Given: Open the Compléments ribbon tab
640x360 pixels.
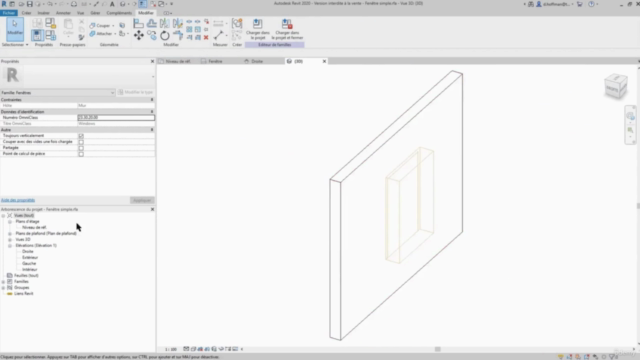Looking at the screenshot, I should click(119, 13).
